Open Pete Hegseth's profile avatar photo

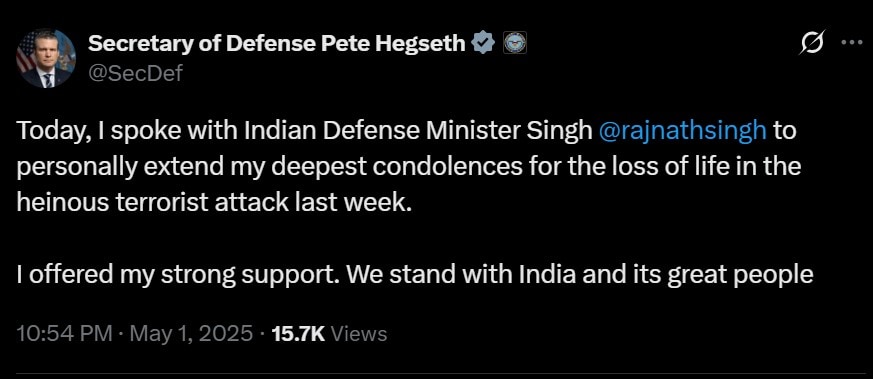tap(46, 58)
